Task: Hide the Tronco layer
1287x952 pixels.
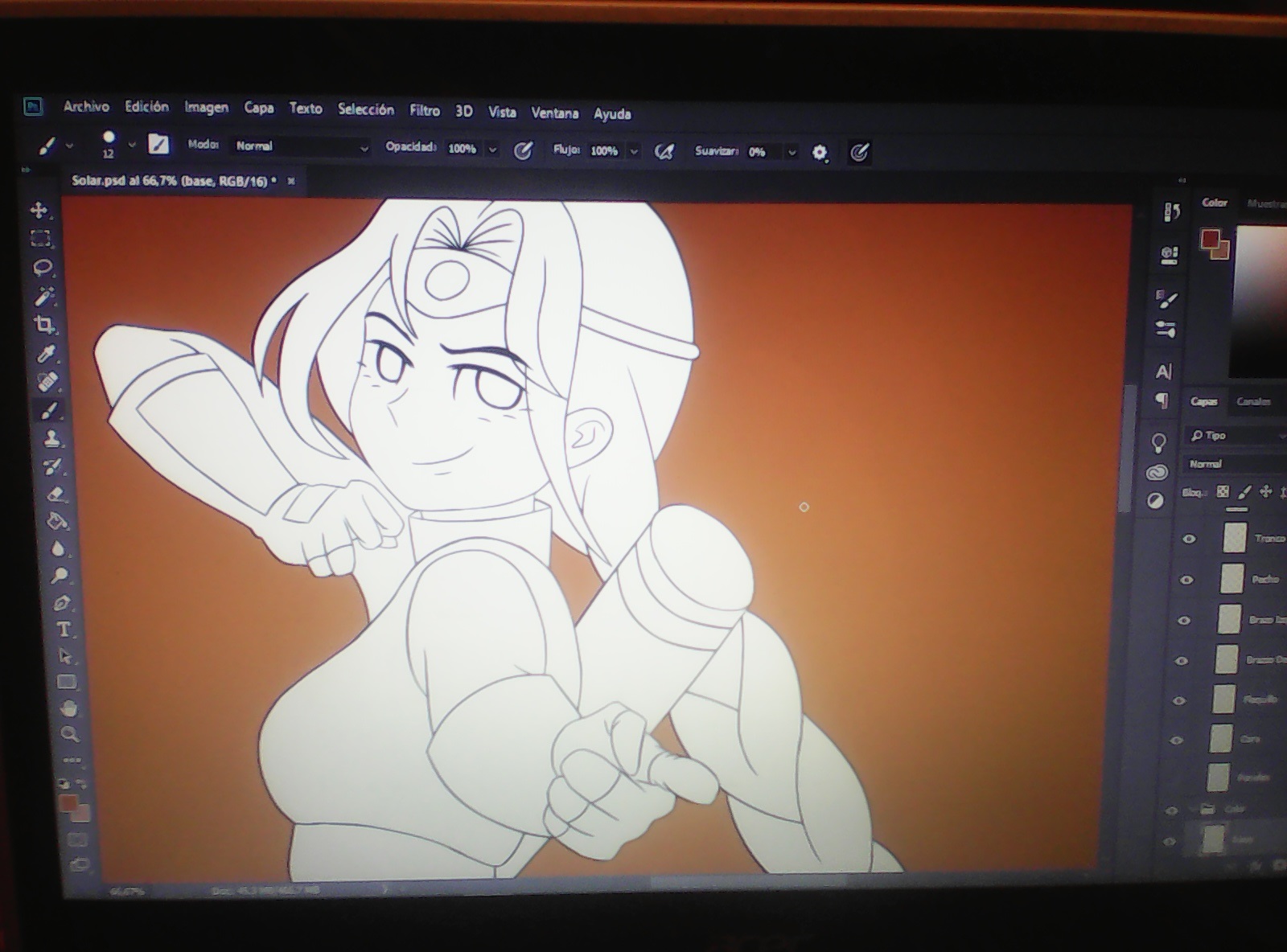Action: click(x=1189, y=539)
